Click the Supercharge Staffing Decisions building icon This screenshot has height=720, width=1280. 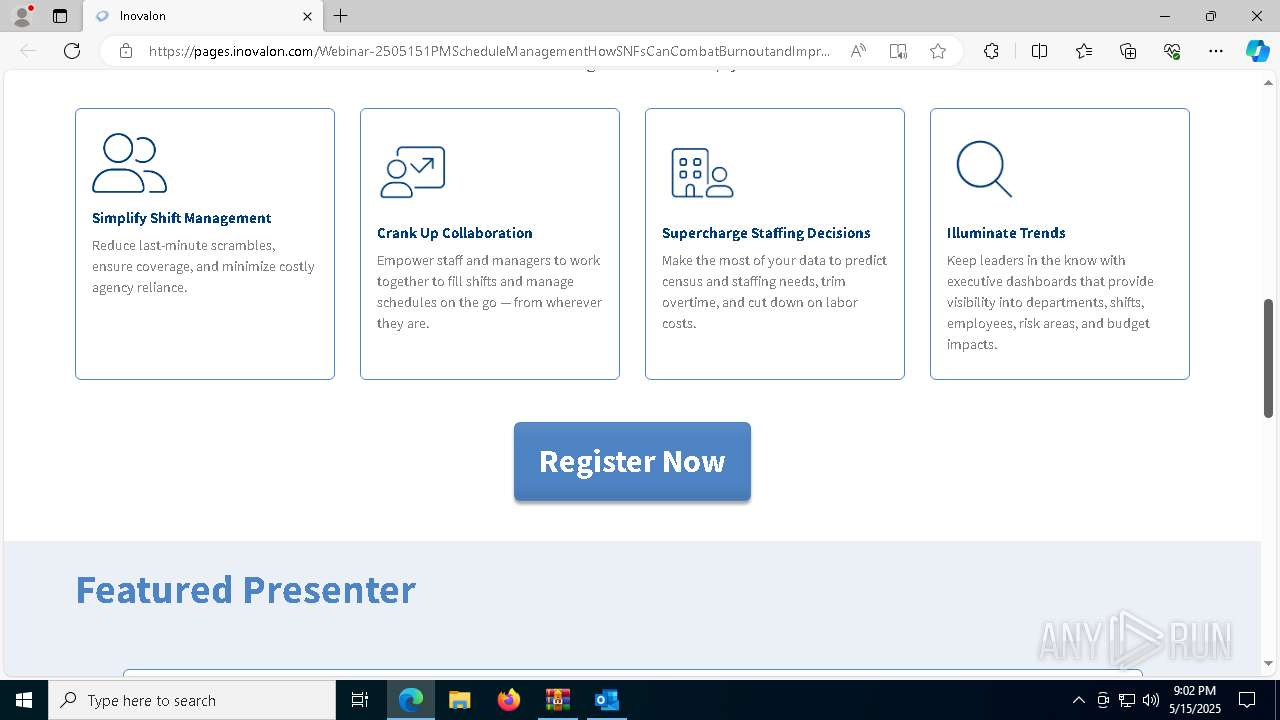(x=702, y=173)
